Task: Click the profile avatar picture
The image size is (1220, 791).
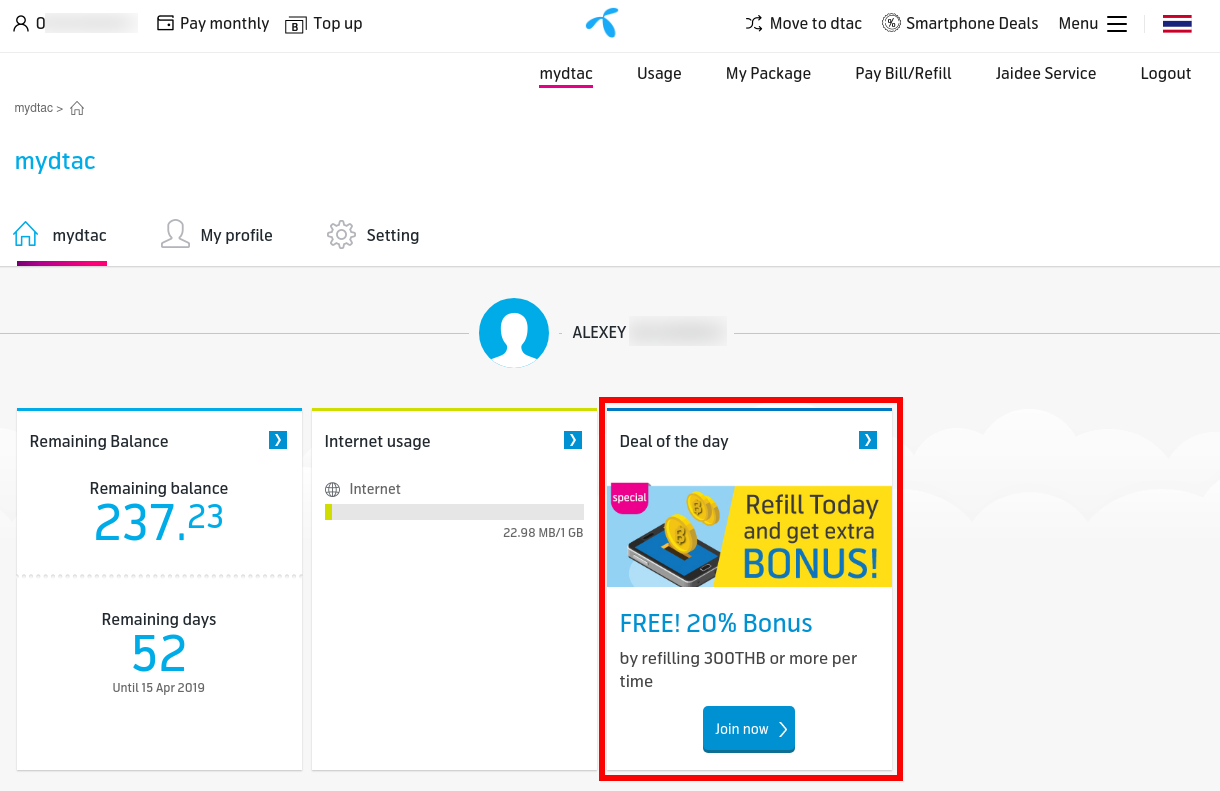Action: click(514, 333)
